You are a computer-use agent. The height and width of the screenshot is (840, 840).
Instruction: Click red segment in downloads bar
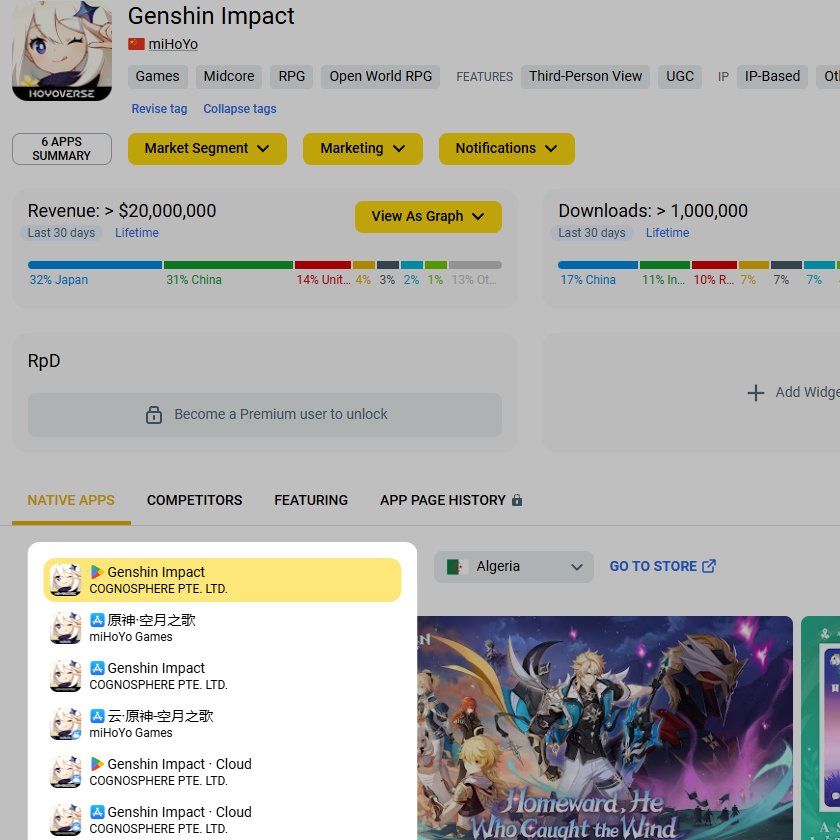pyautogui.click(x=714, y=265)
